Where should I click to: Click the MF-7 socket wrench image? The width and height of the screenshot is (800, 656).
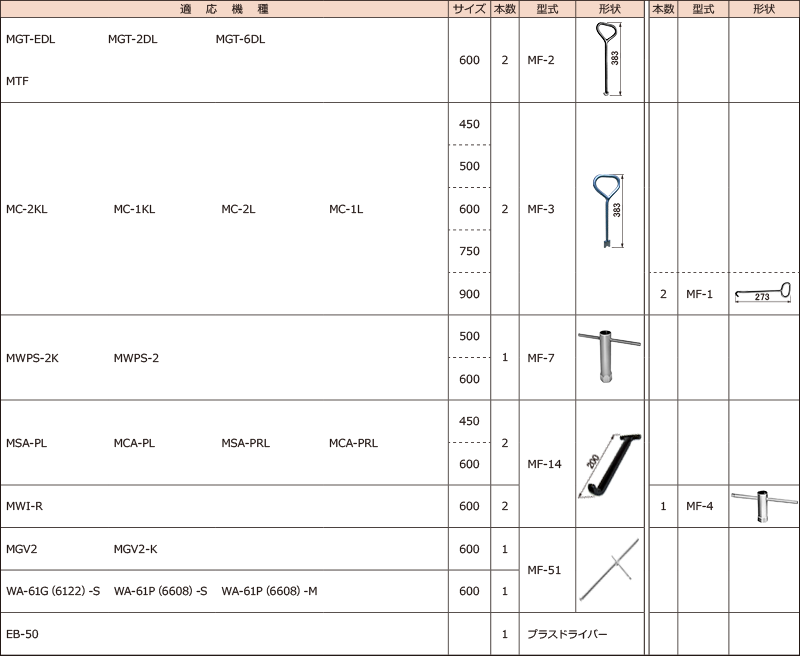point(609,356)
